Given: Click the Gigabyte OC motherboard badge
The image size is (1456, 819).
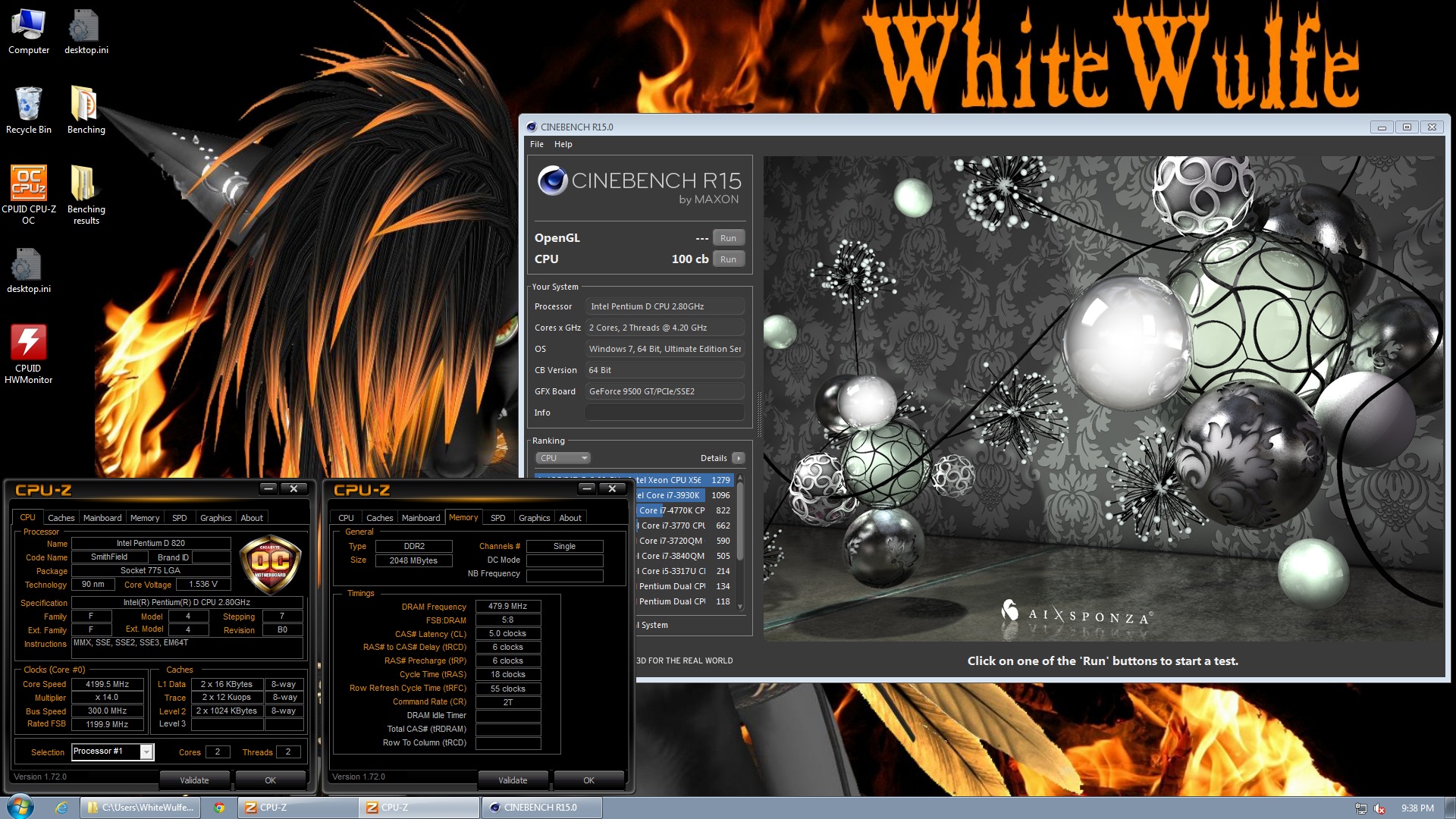Looking at the screenshot, I should click(x=270, y=564).
